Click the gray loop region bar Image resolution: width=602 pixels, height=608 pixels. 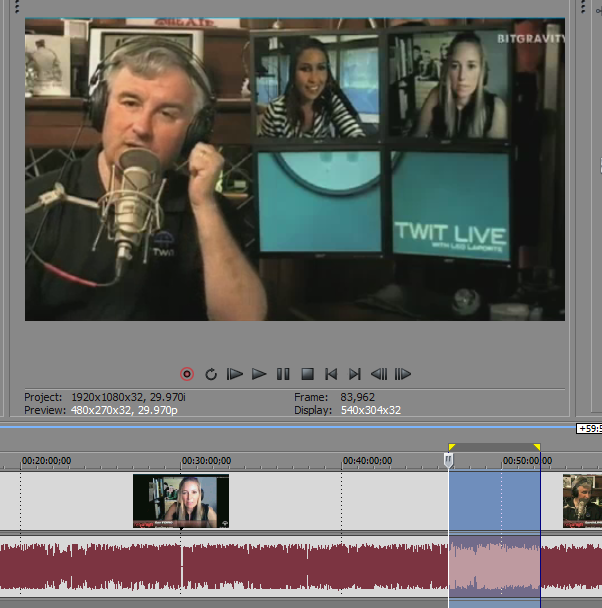494,447
